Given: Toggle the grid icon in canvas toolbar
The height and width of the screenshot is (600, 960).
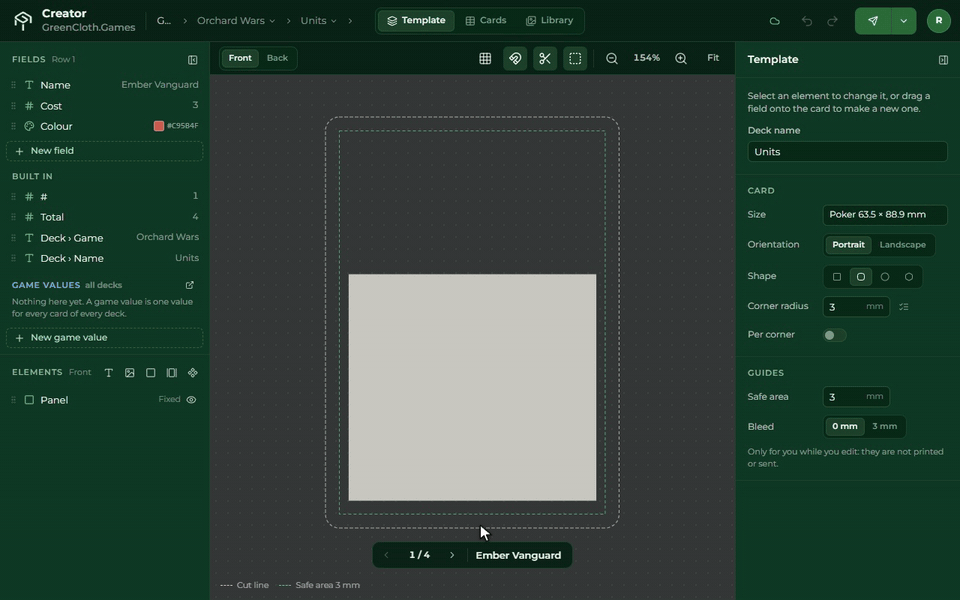Looking at the screenshot, I should click(485, 58).
